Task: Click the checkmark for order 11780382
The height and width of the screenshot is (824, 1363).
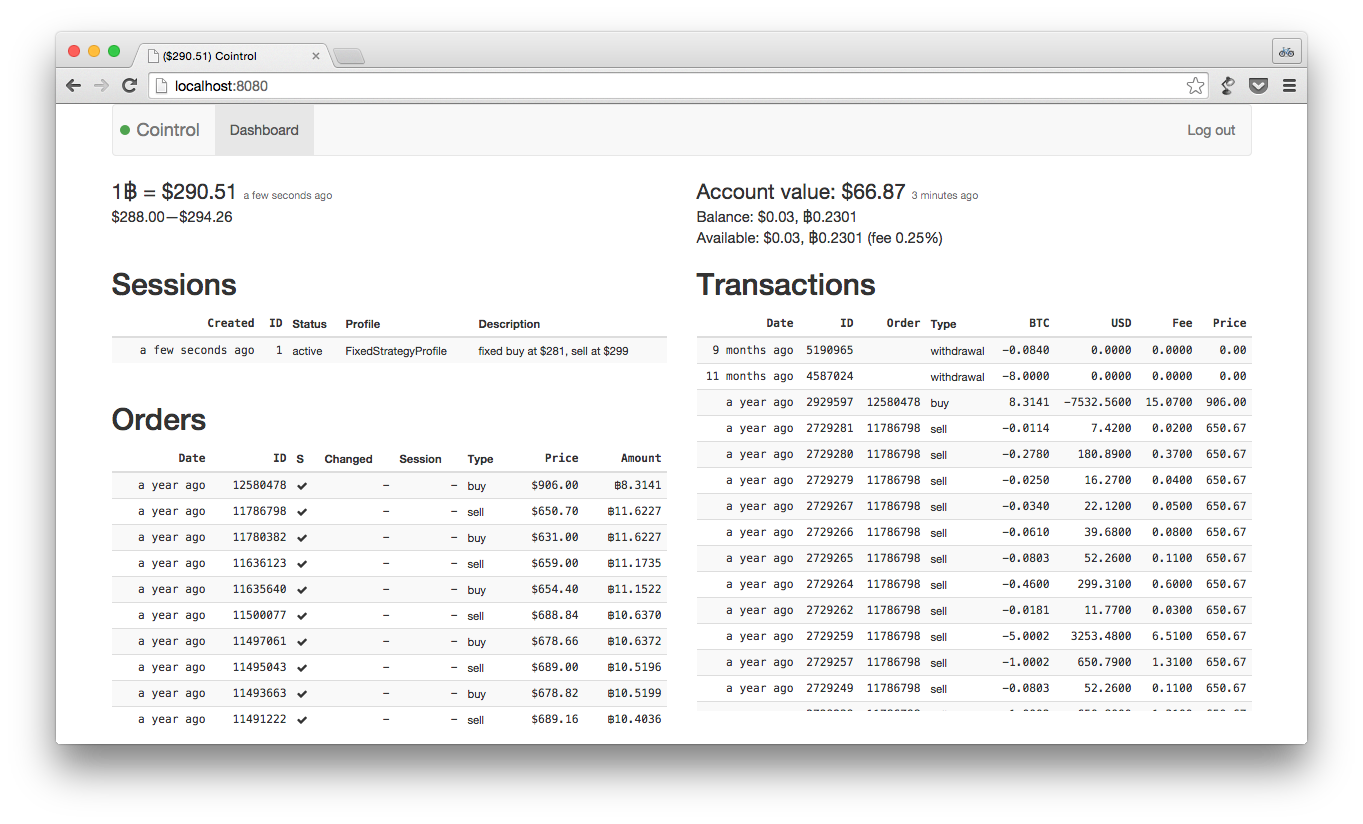Action: click(302, 537)
